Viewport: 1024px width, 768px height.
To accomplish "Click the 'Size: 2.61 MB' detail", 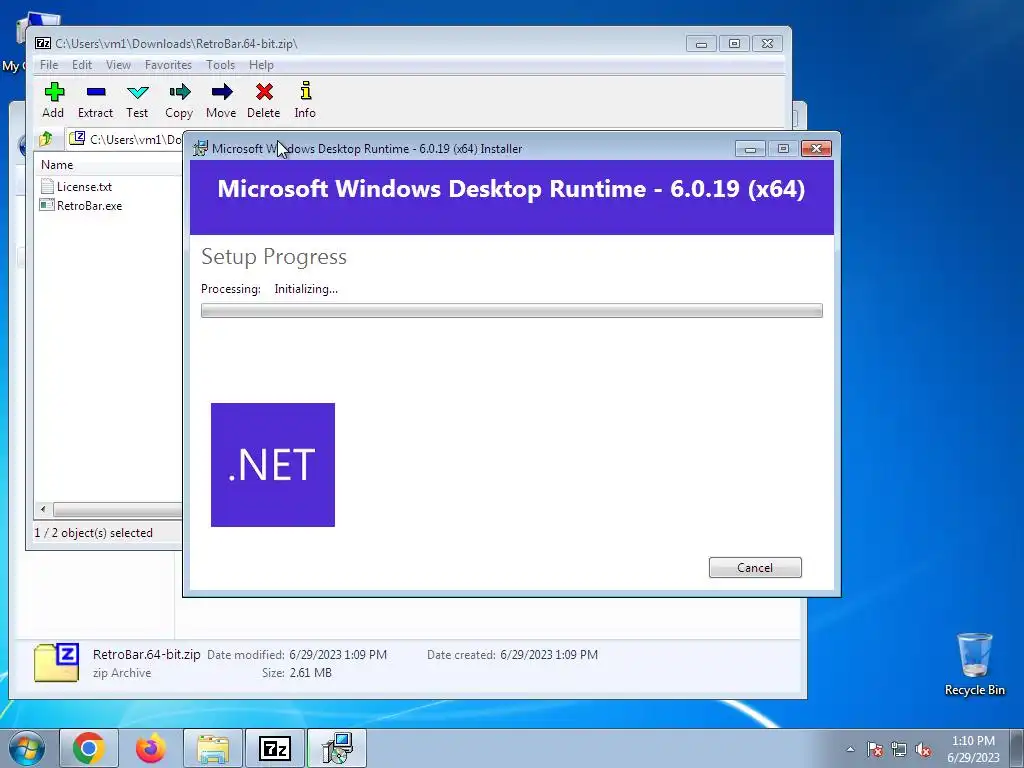I will 296,673.
